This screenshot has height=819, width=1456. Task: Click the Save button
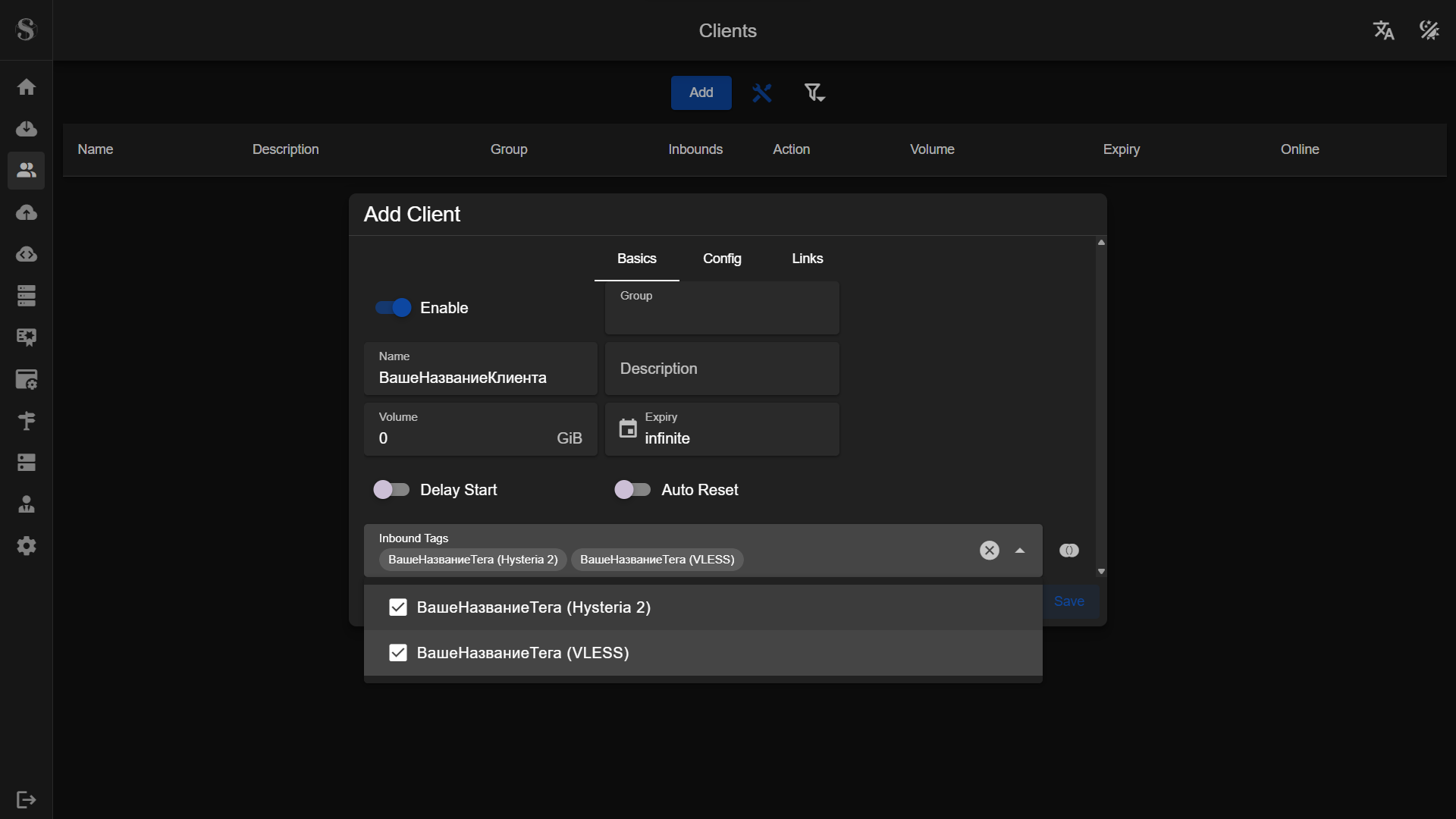click(1068, 601)
